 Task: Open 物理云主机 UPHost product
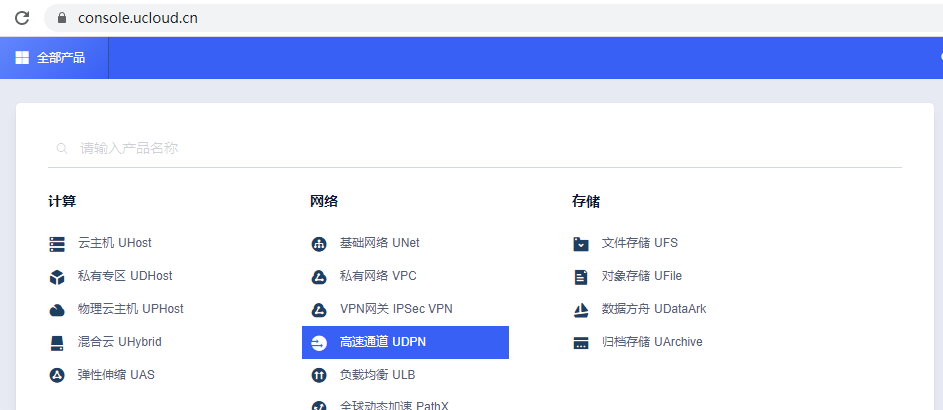pos(131,309)
